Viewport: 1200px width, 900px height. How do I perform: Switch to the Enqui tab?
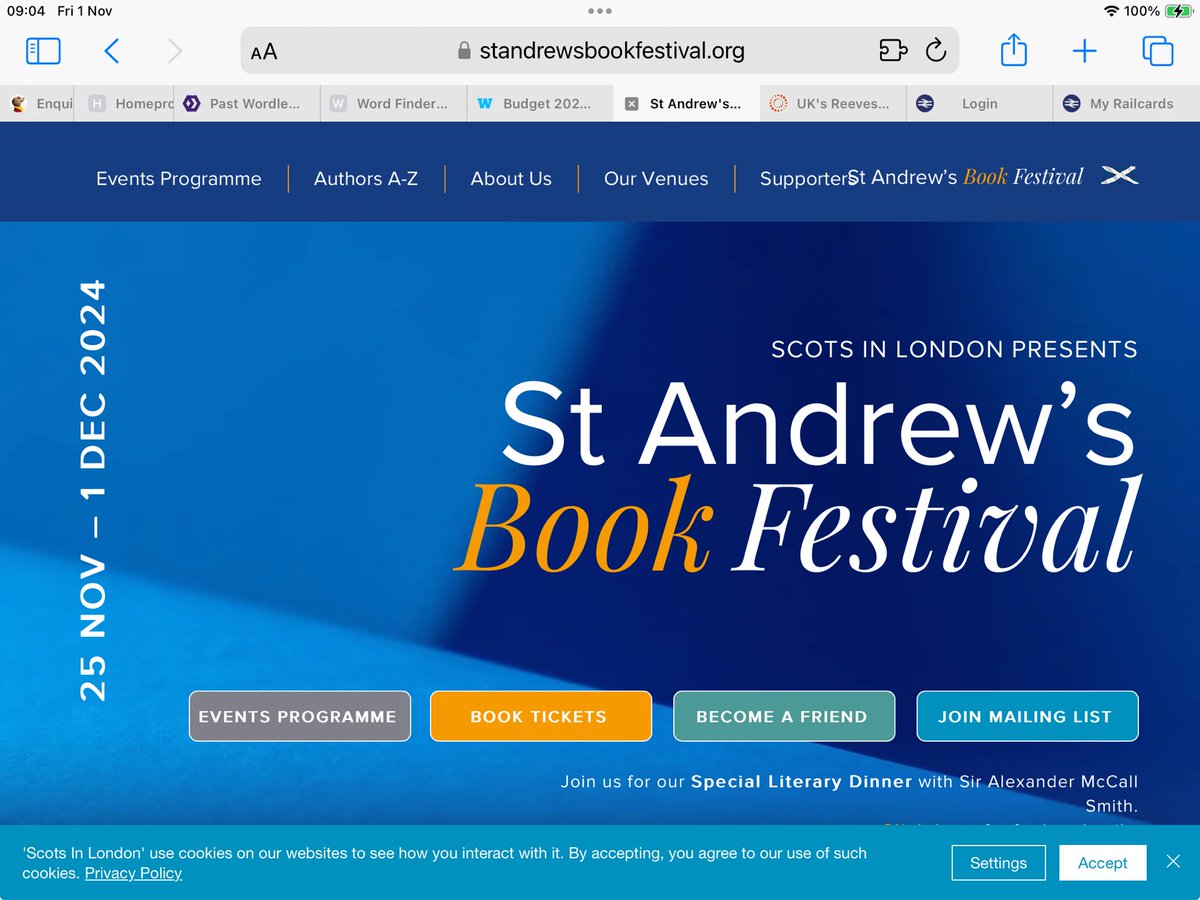[37, 103]
